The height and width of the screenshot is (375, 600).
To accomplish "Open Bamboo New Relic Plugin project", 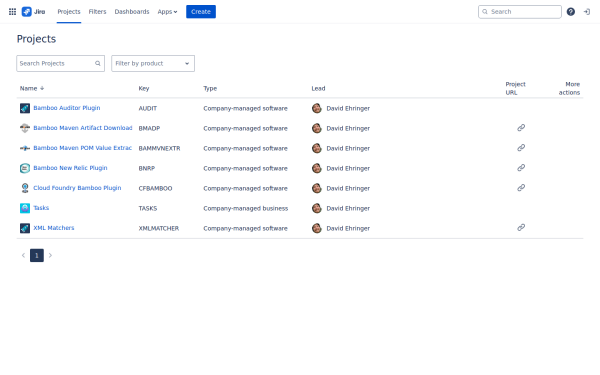I will click(70, 168).
